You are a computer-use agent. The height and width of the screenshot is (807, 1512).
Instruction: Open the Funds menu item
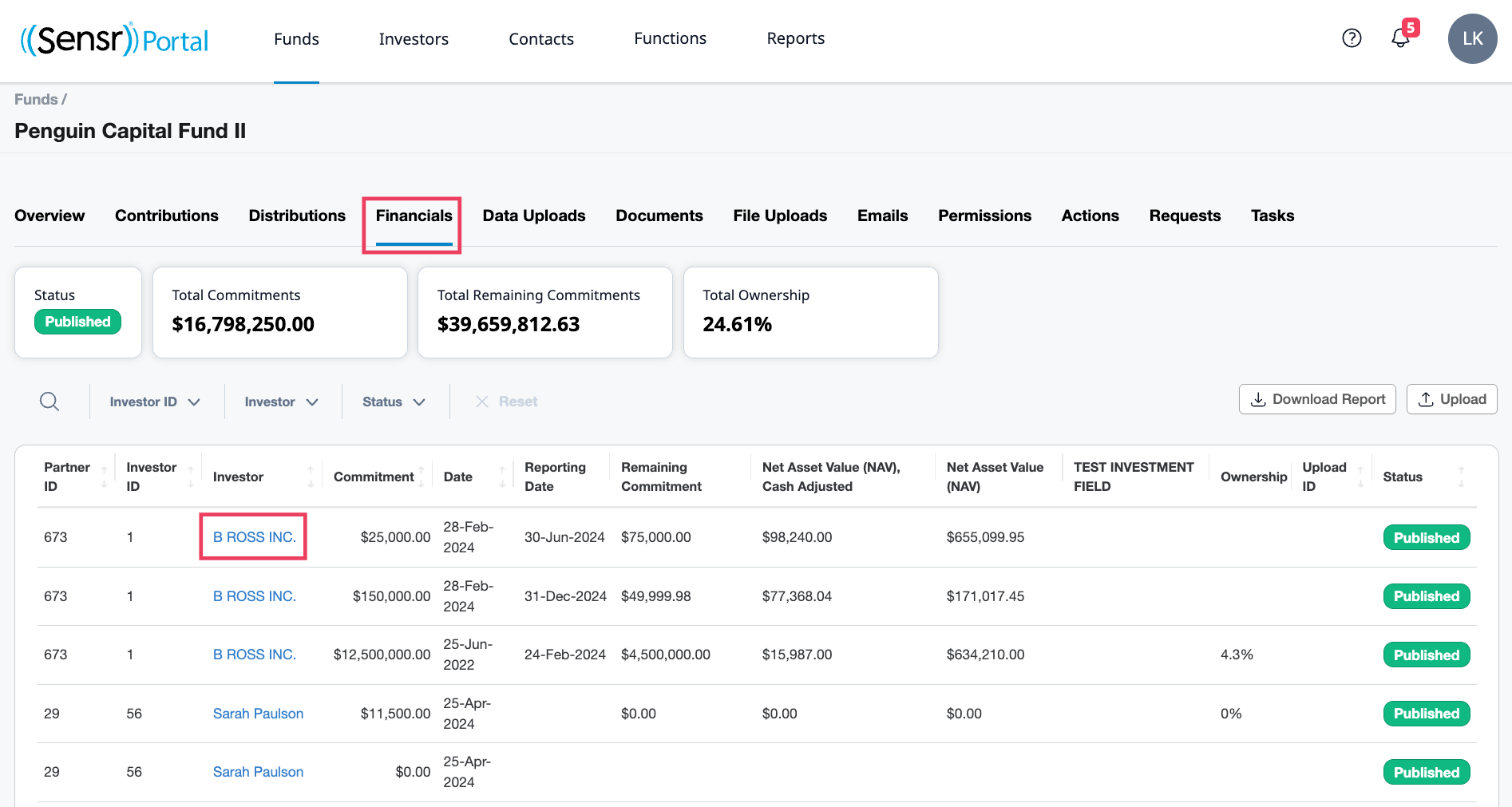tap(296, 39)
